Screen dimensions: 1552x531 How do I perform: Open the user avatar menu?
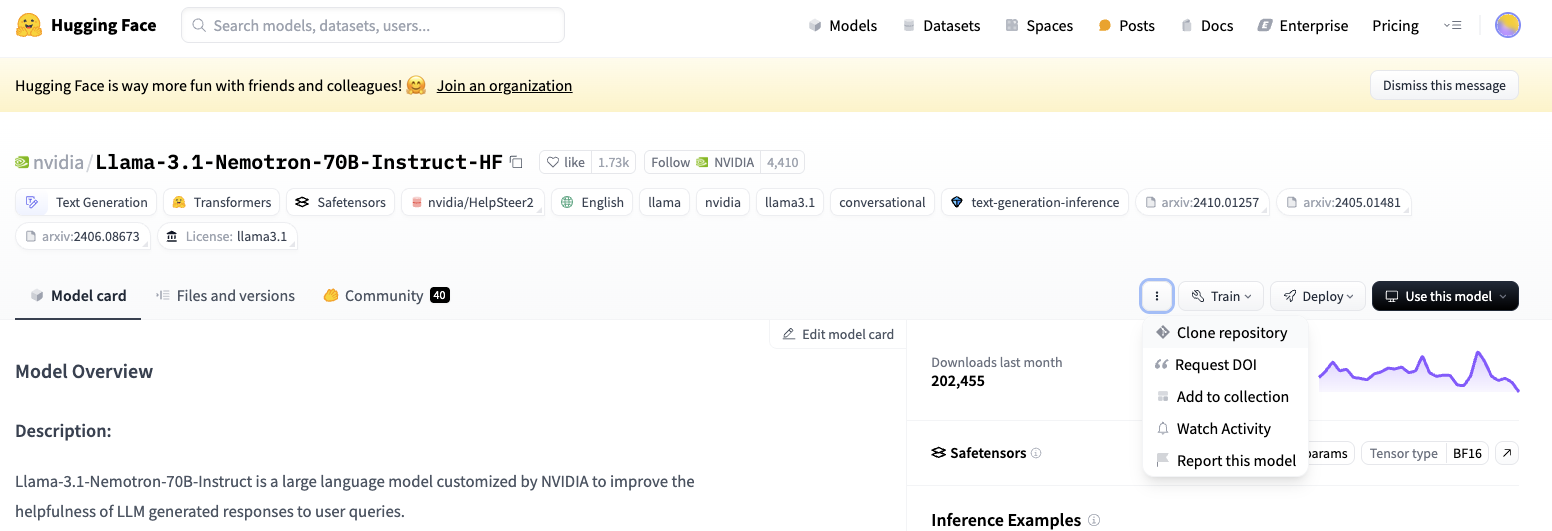[1507, 25]
